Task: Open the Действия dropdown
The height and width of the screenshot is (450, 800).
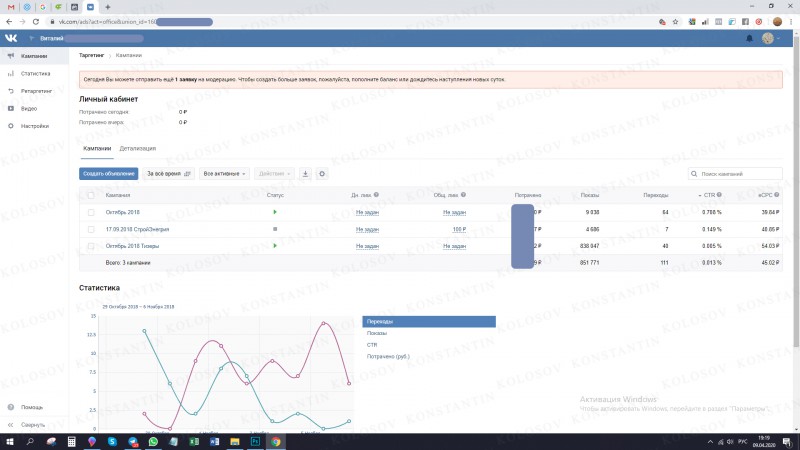Action: tap(274, 174)
